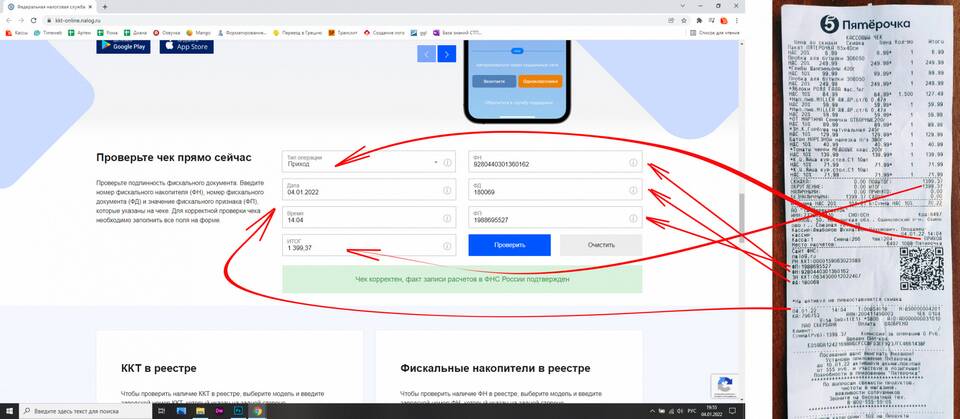Go to the next carousel slide arrow
Viewport: 960px width, 419px height.
[447, 54]
